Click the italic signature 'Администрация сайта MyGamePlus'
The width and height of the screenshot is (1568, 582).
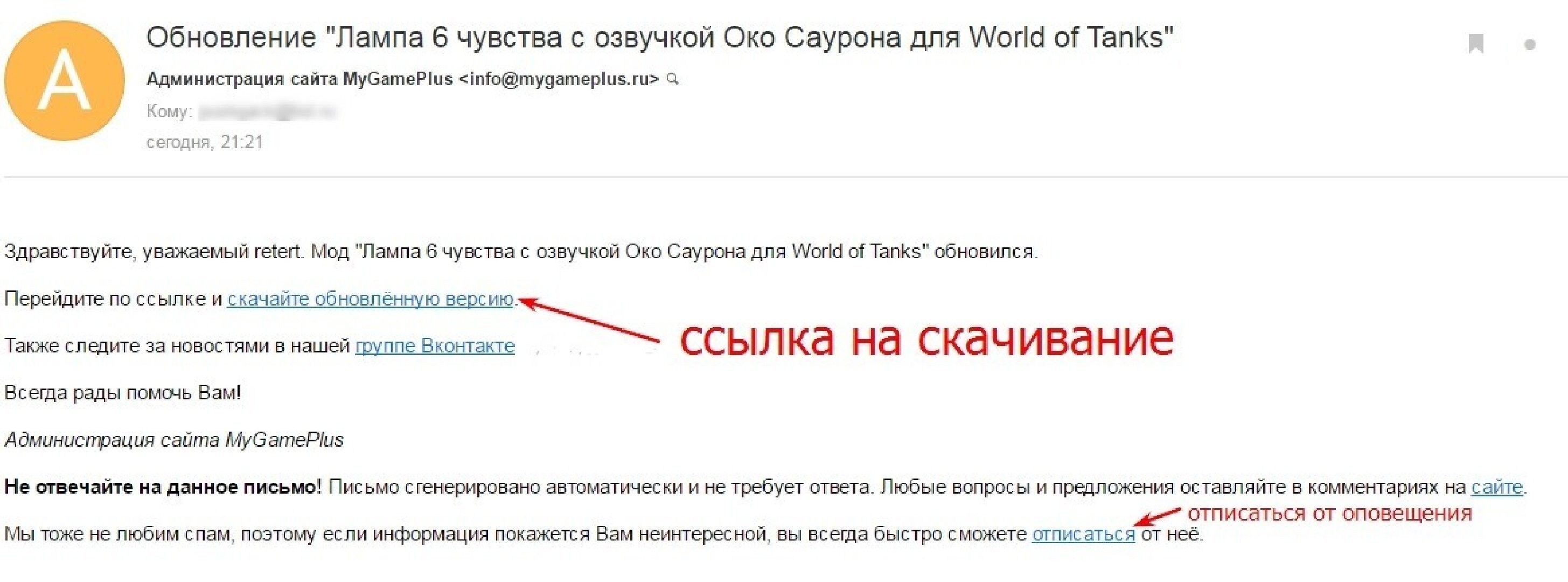(174, 440)
